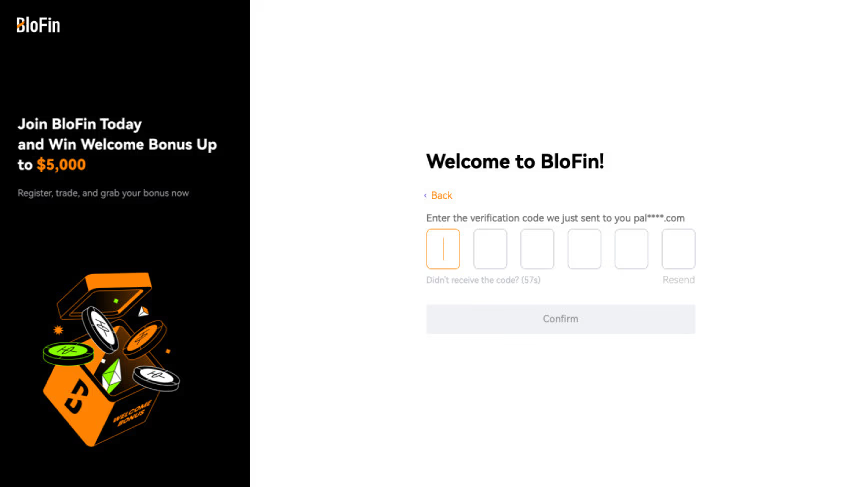Click the Back arrow chevron
This screenshot has width=867, height=487.
425,196
